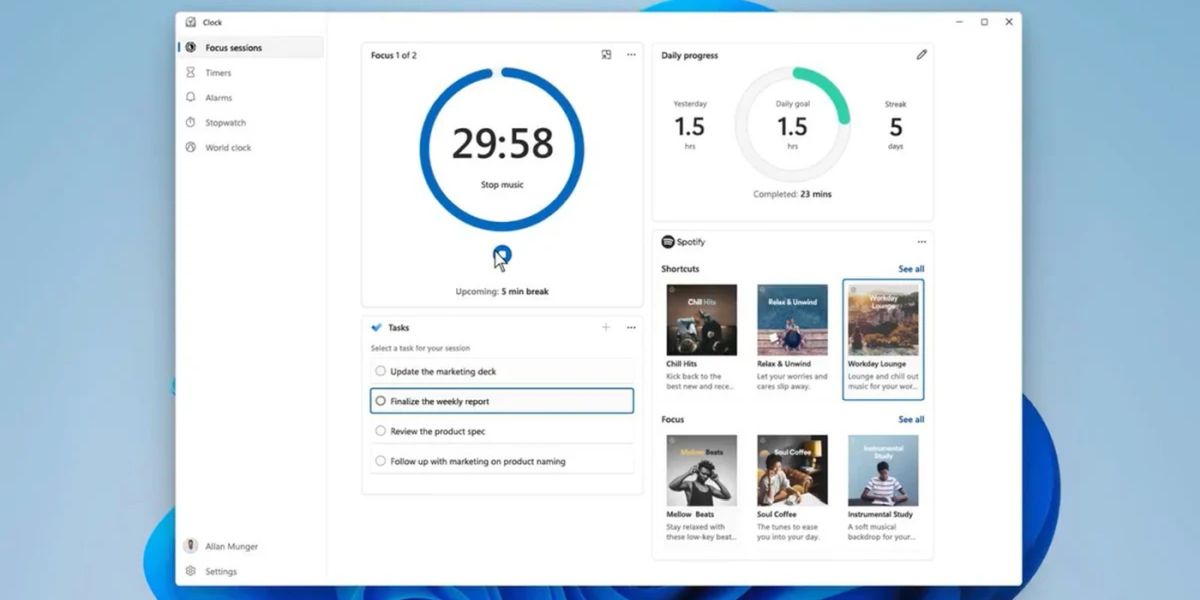
Task: Click See all next to Shortcuts
Action: click(911, 268)
